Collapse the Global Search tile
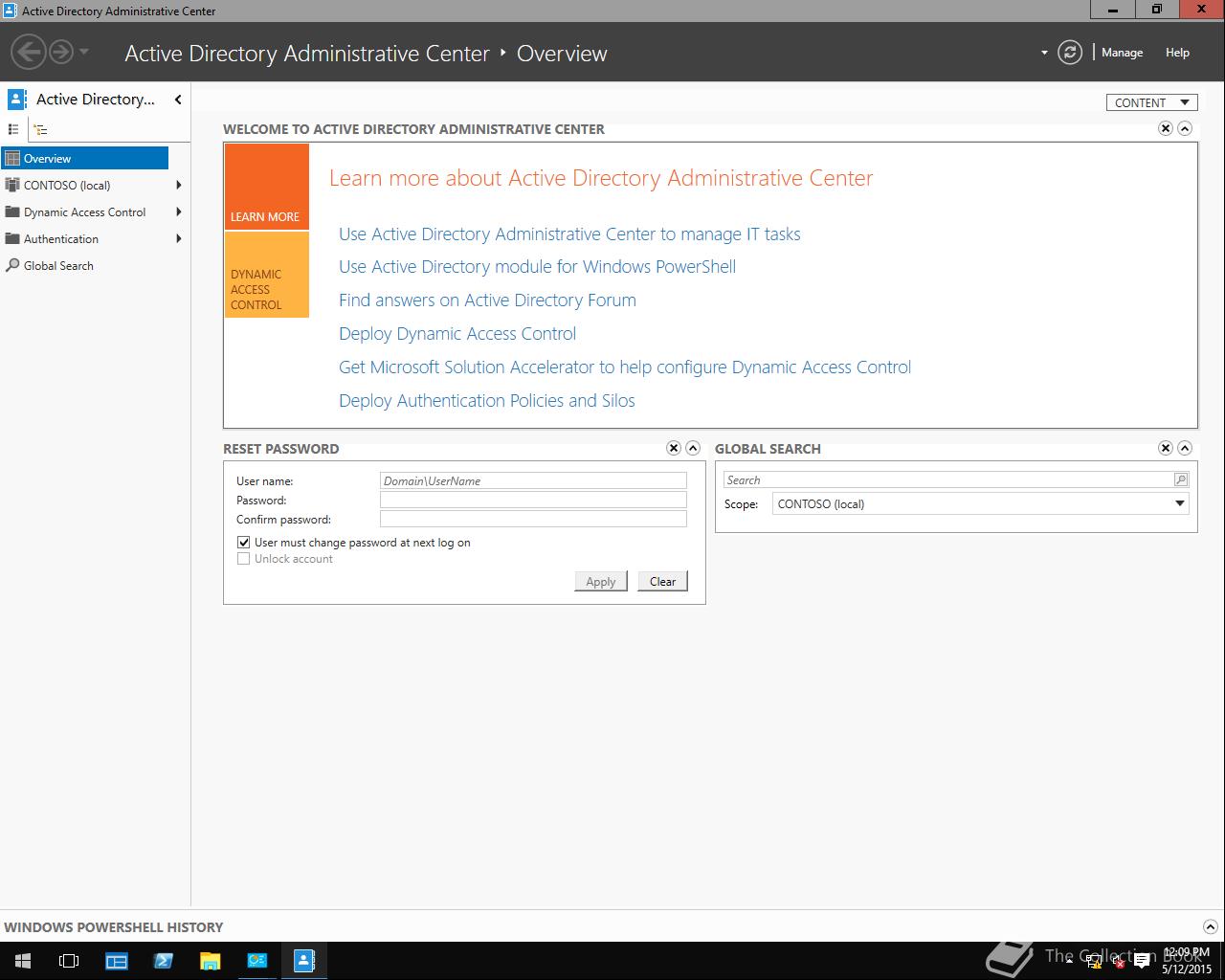 tap(1185, 448)
